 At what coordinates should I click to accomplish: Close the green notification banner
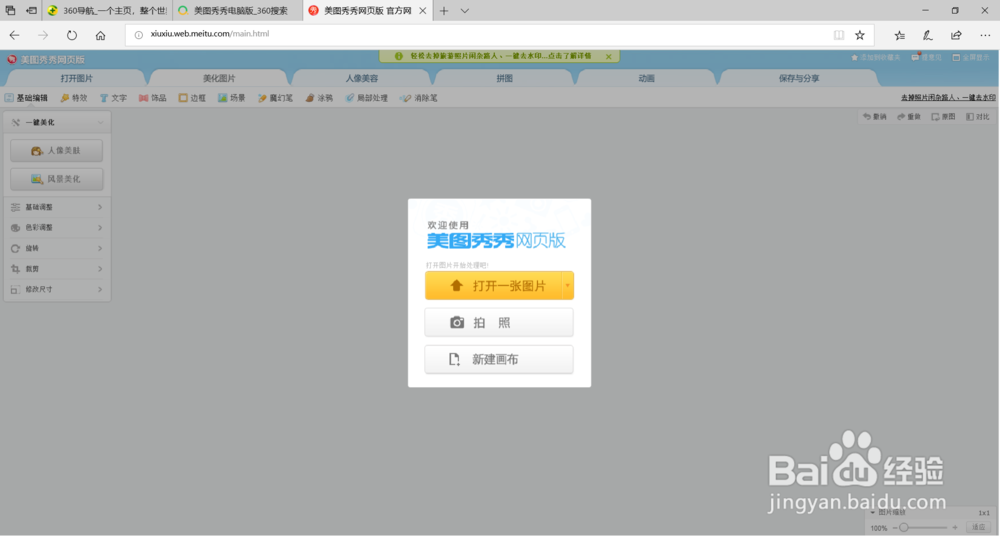(608, 57)
